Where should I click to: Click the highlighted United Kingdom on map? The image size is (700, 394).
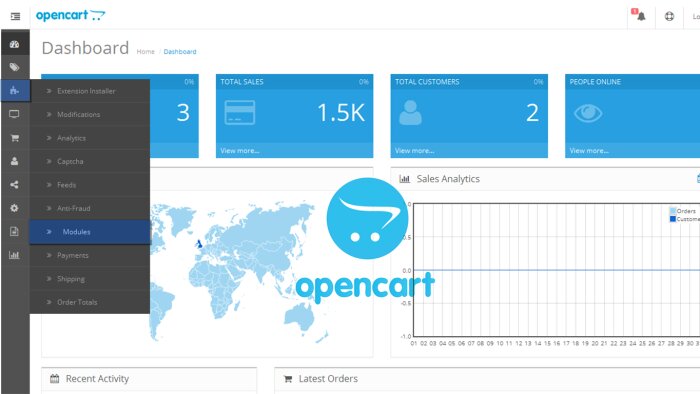click(200, 244)
